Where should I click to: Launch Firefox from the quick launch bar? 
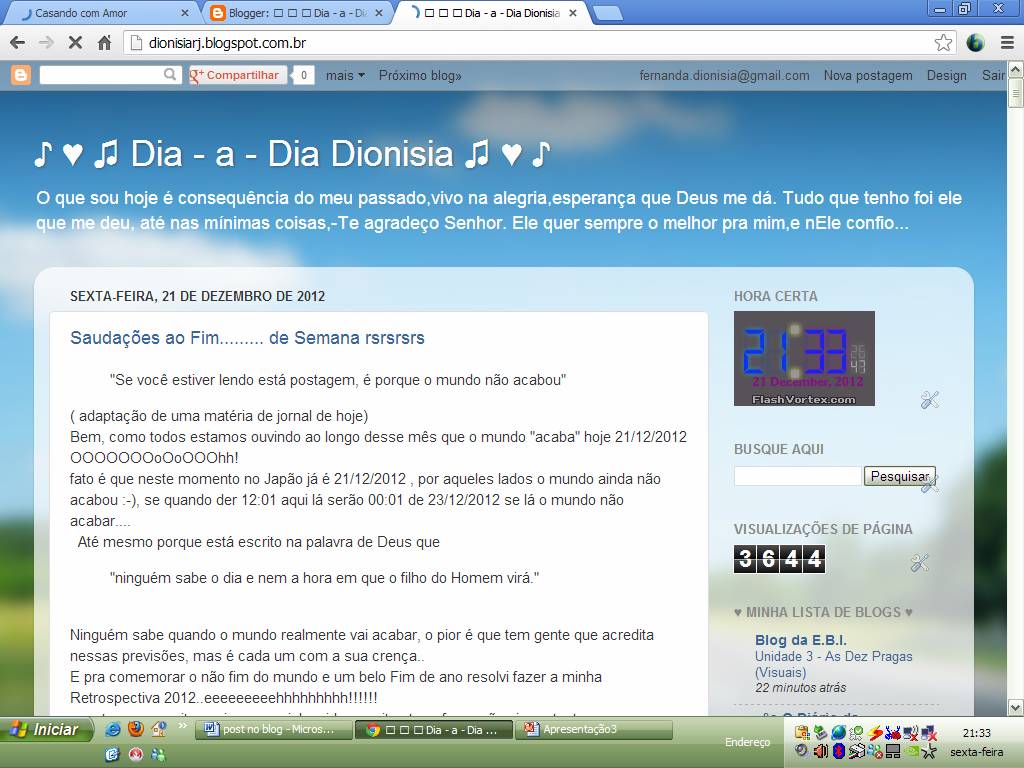136,729
